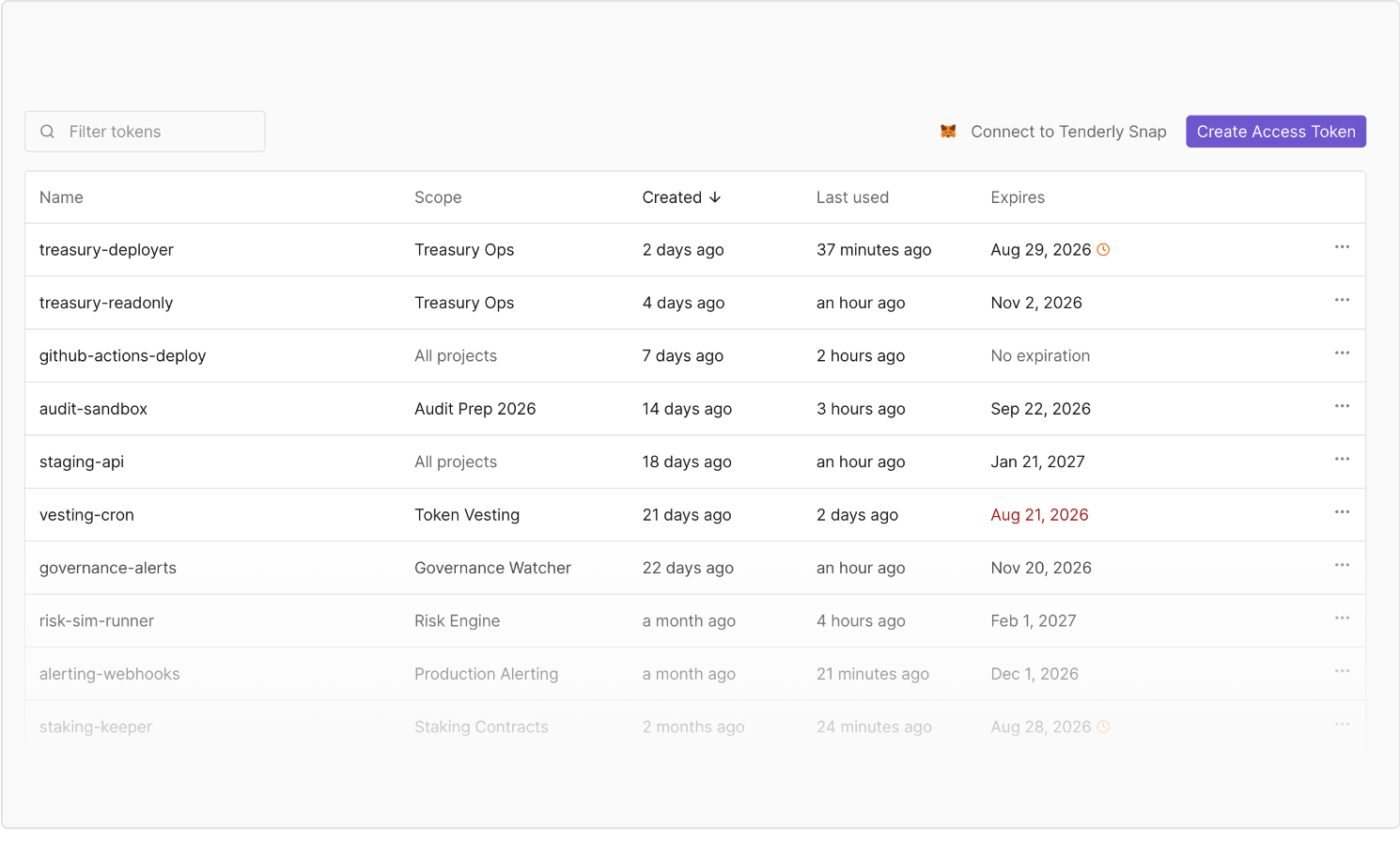This screenshot has width=1400, height=861.
Task: Open actions menu for github-actions-deploy token
Action: [x=1342, y=353]
